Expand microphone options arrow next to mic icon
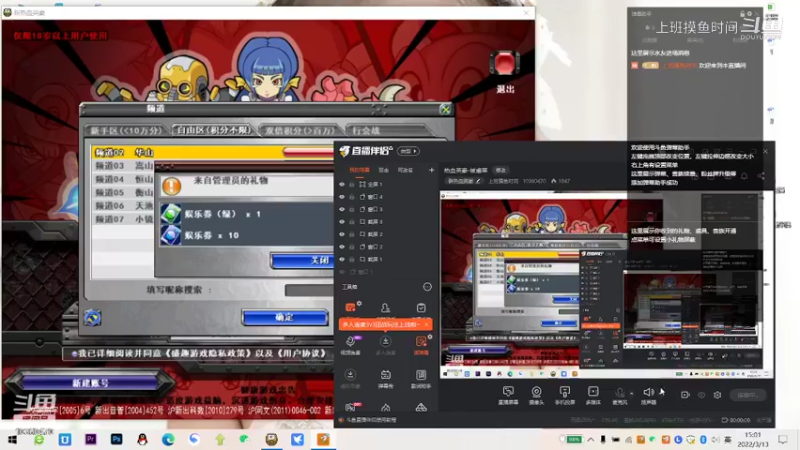Screen dimensions: 800x450 coord(632,393)
